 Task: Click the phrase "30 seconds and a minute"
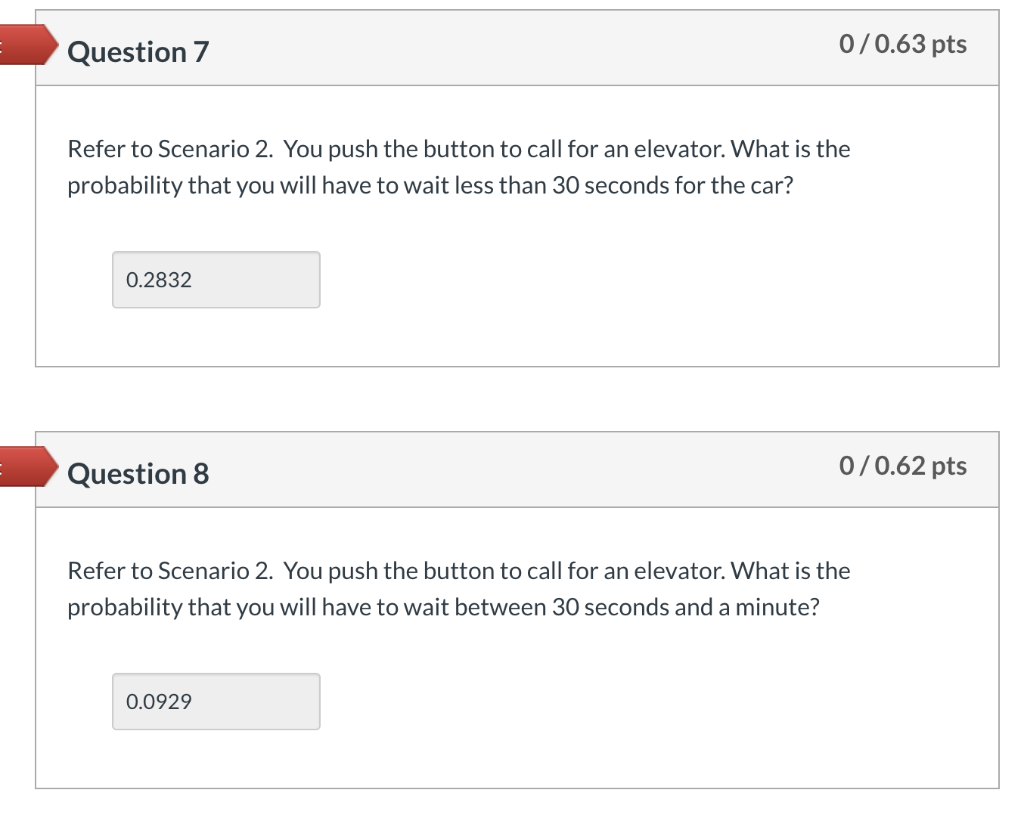(x=684, y=609)
